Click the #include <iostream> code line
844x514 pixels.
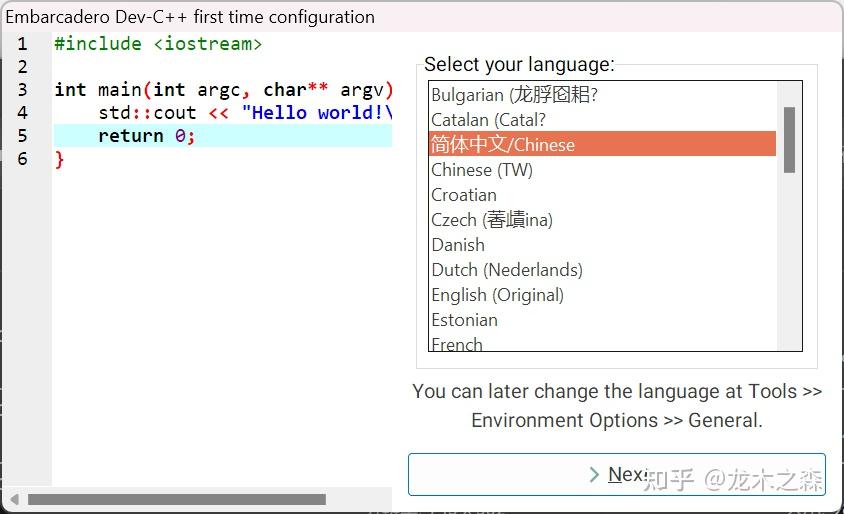point(158,44)
